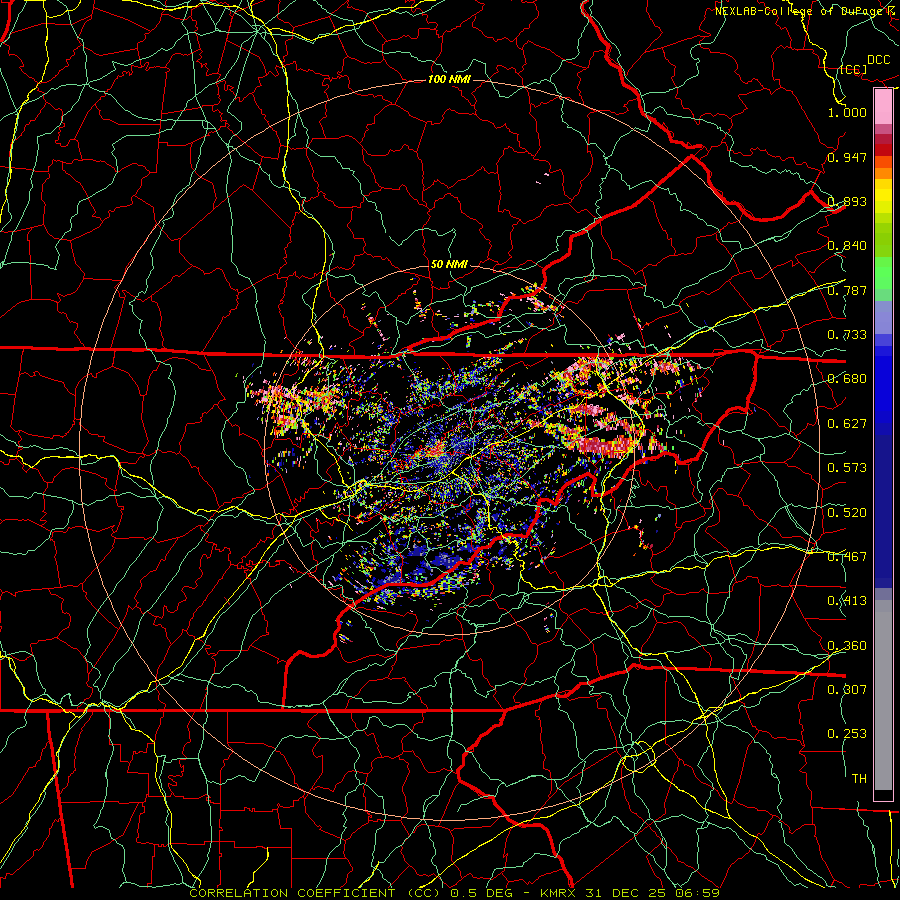
Task: Click the TH threshold label
Action: tap(859, 778)
